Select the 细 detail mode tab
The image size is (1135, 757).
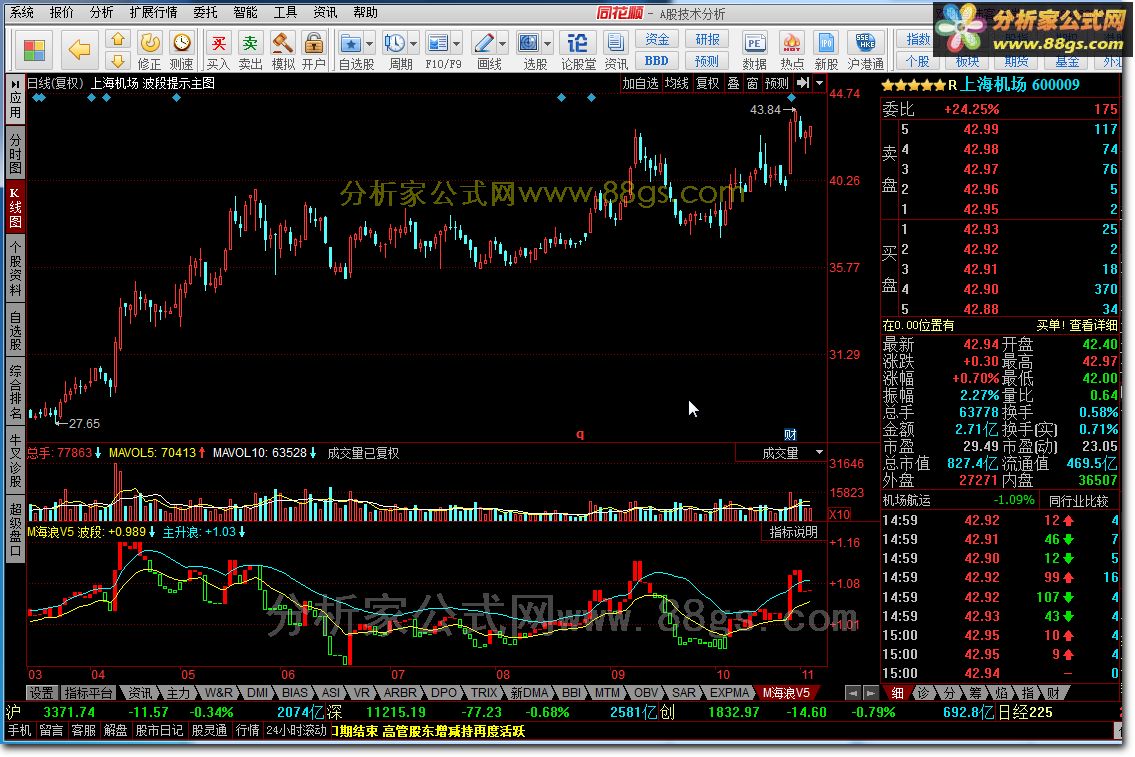pos(898,693)
